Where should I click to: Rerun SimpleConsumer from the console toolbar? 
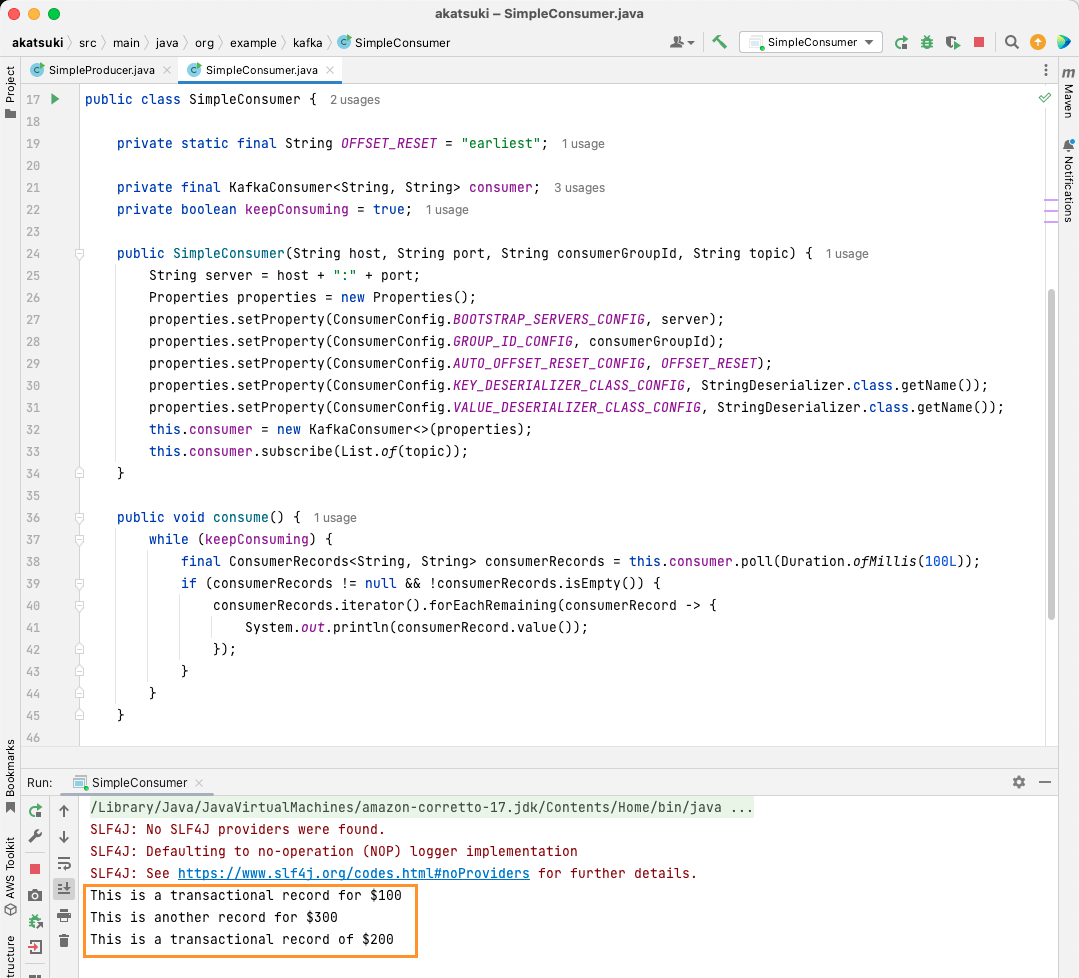click(36, 811)
